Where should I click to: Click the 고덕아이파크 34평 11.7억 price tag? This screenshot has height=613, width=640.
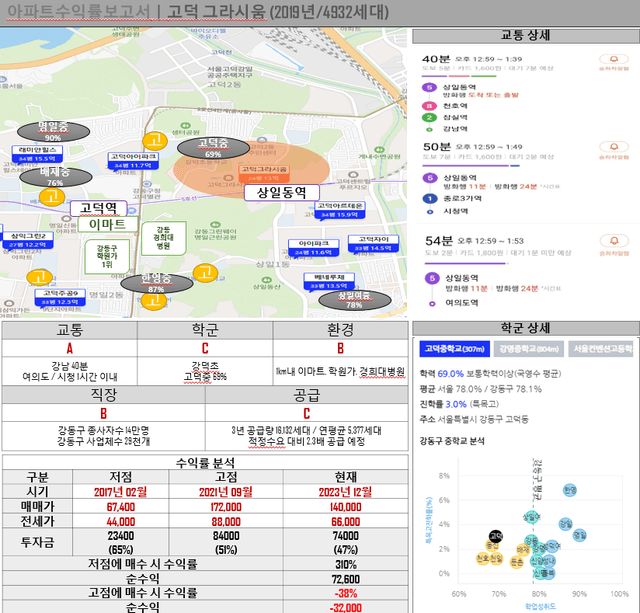133,161
